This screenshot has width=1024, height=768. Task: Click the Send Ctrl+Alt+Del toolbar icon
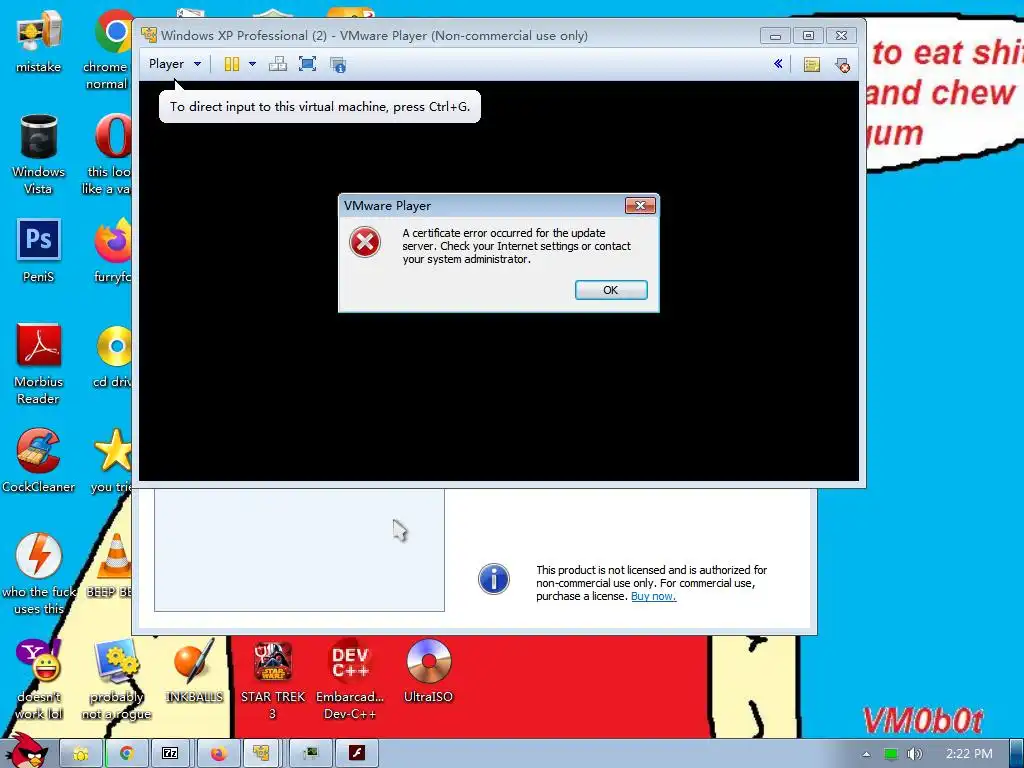click(x=278, y=64)
